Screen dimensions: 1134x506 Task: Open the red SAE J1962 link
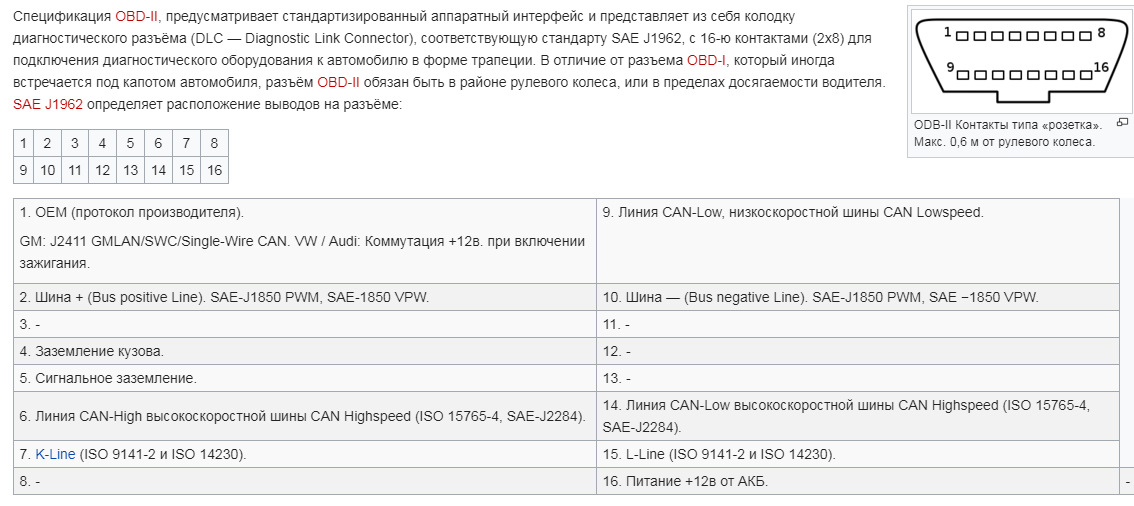pyautogui.click(x=48, y=104)
